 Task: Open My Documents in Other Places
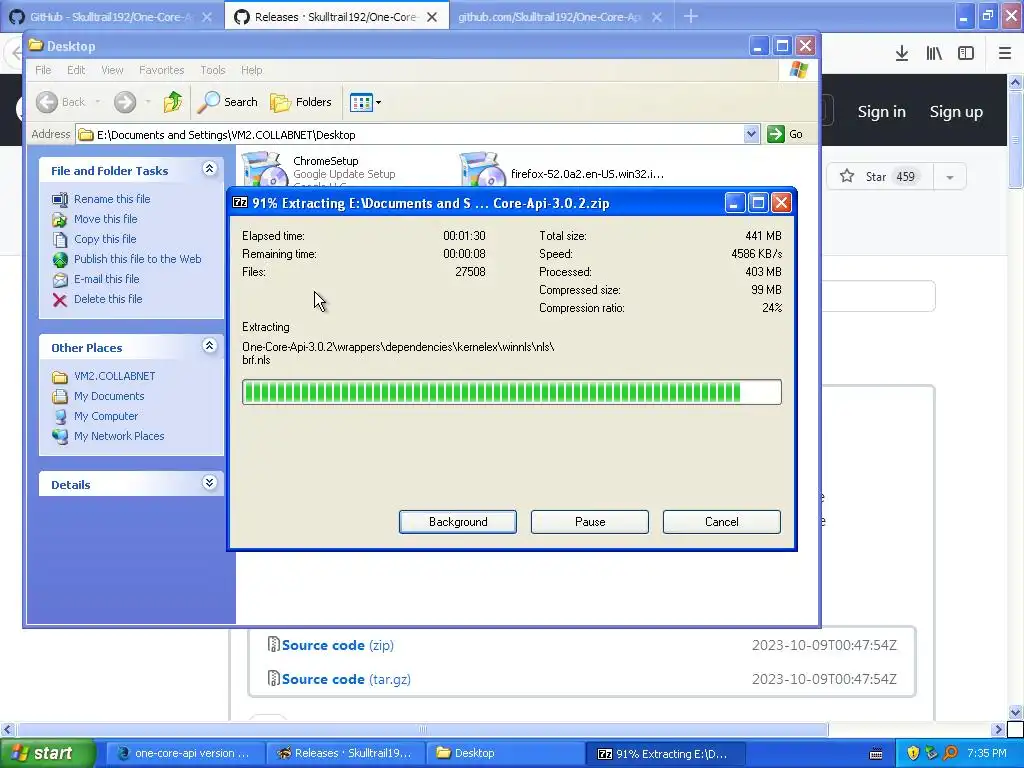pos(108,396)
